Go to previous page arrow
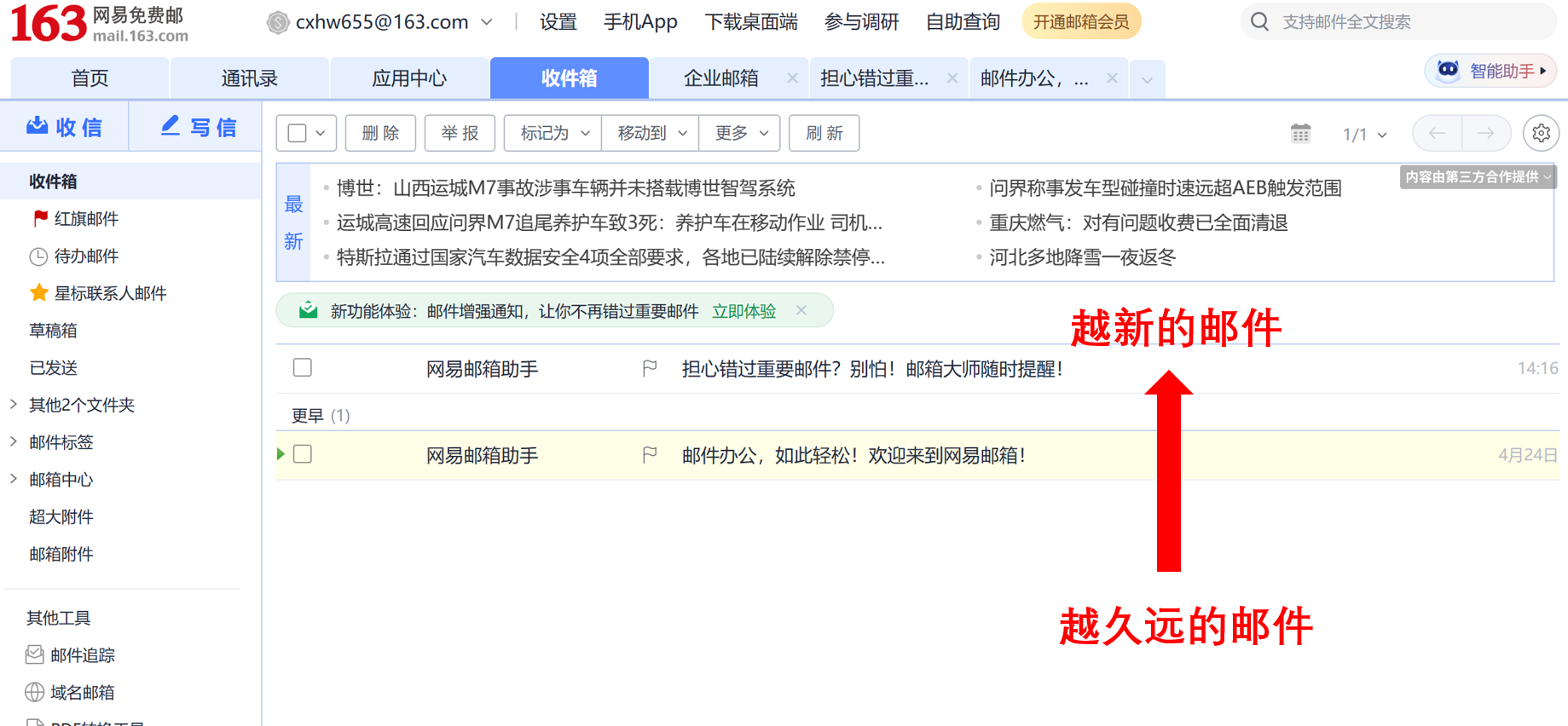The width and height of the screenshot is (1568, 726). point(1437,133)
